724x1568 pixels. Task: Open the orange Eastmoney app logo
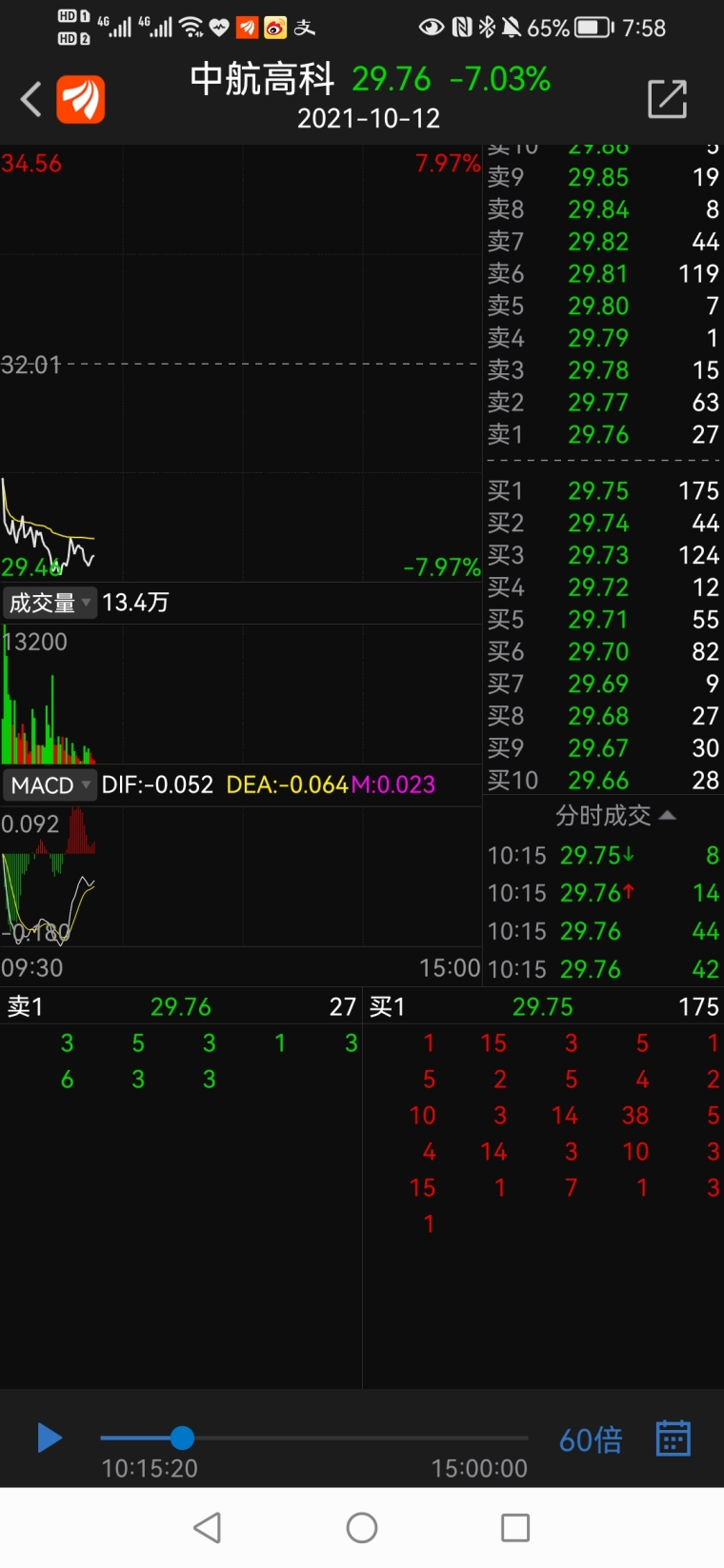pyautogui.click(x=81, y=99)
